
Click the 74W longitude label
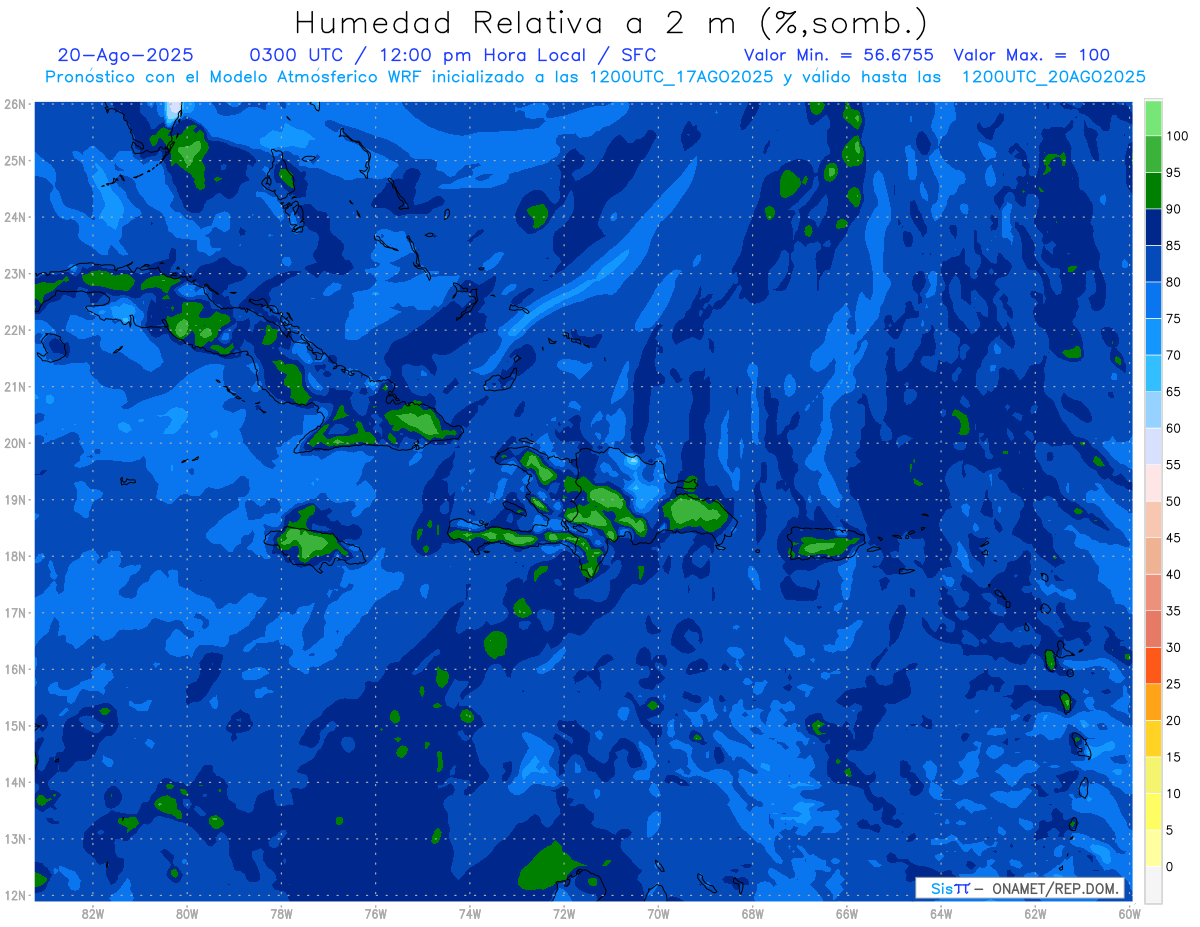470,914
